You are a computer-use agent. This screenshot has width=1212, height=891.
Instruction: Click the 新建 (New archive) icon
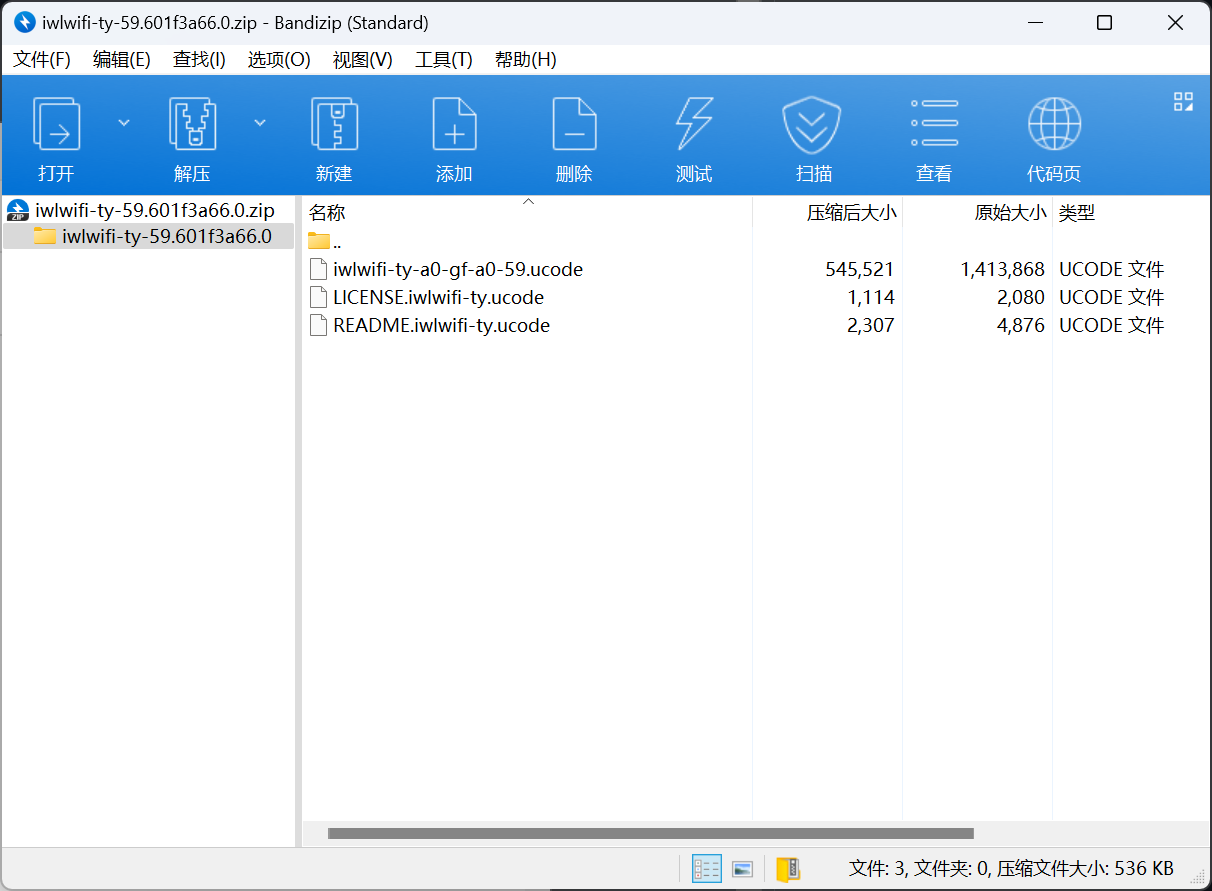(x=334, y=125)
